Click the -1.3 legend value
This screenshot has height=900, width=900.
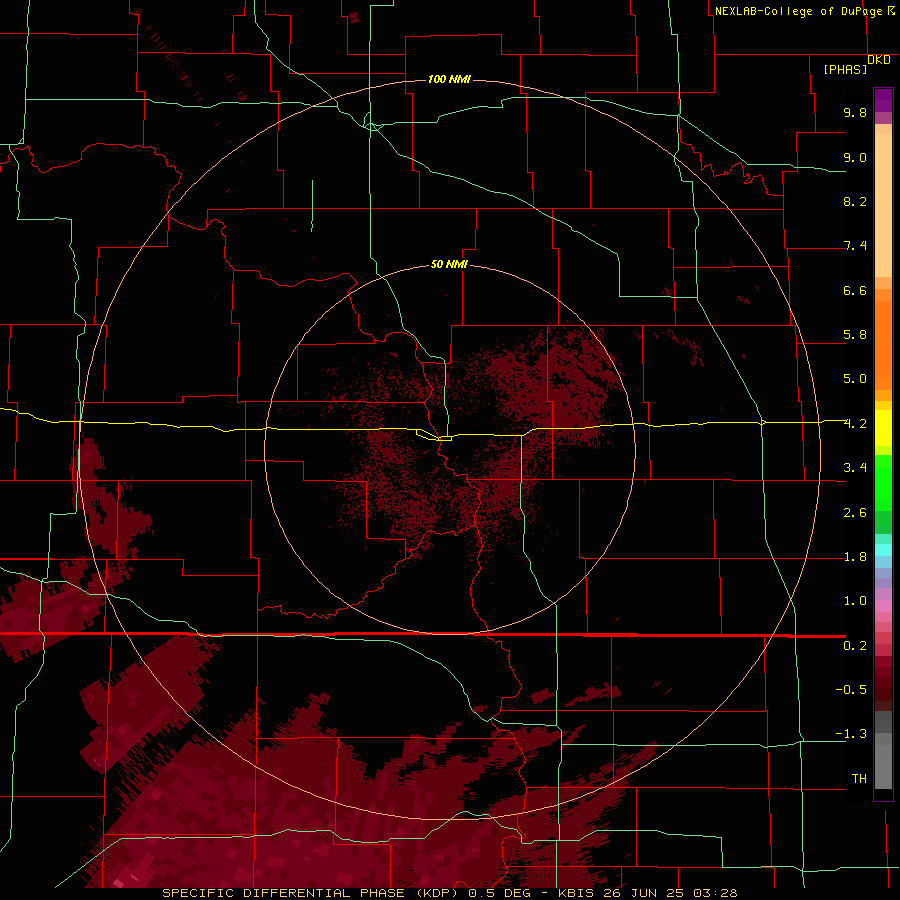(x=851, y=734)
